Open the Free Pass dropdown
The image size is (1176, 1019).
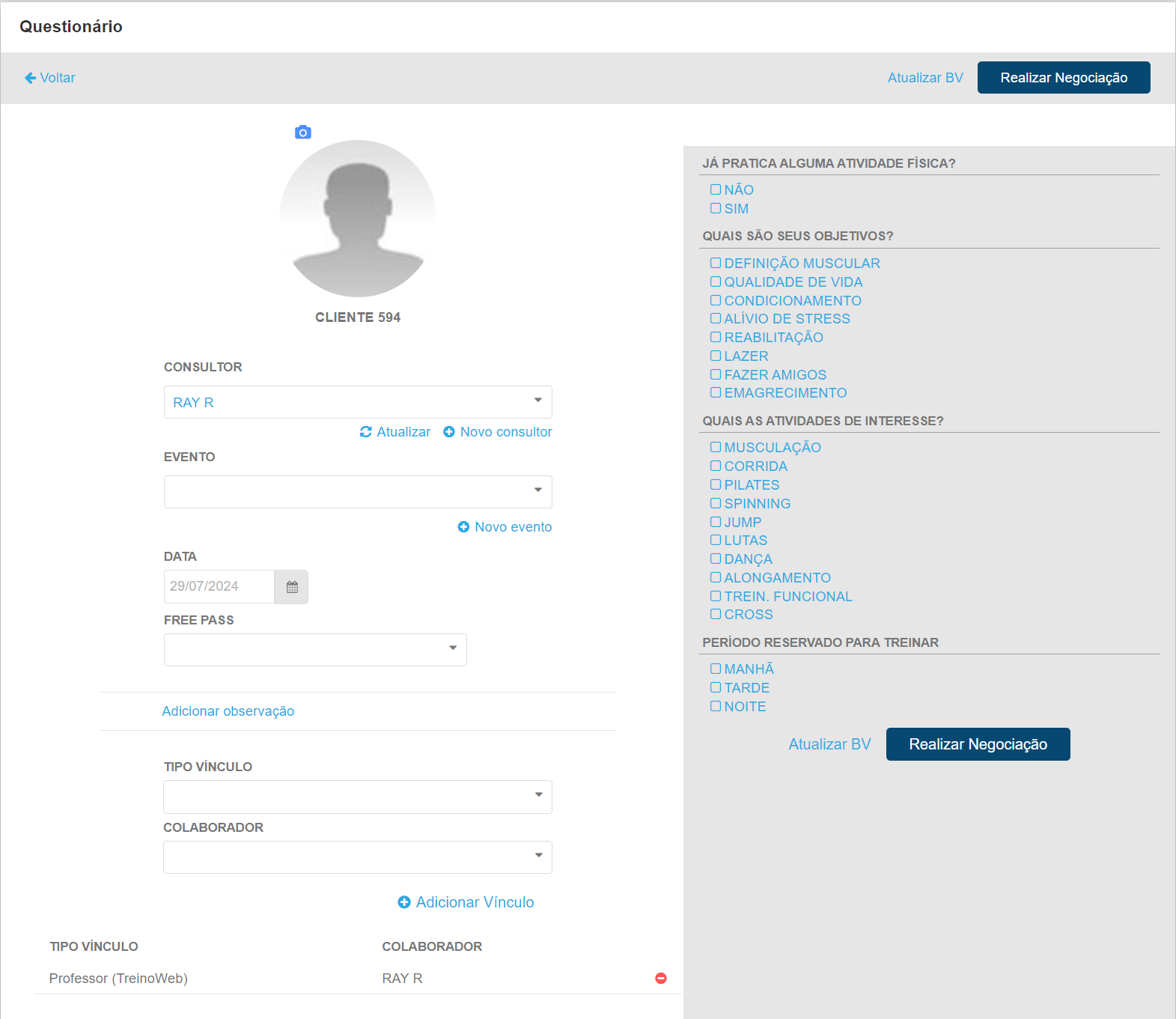pos(315,650)
